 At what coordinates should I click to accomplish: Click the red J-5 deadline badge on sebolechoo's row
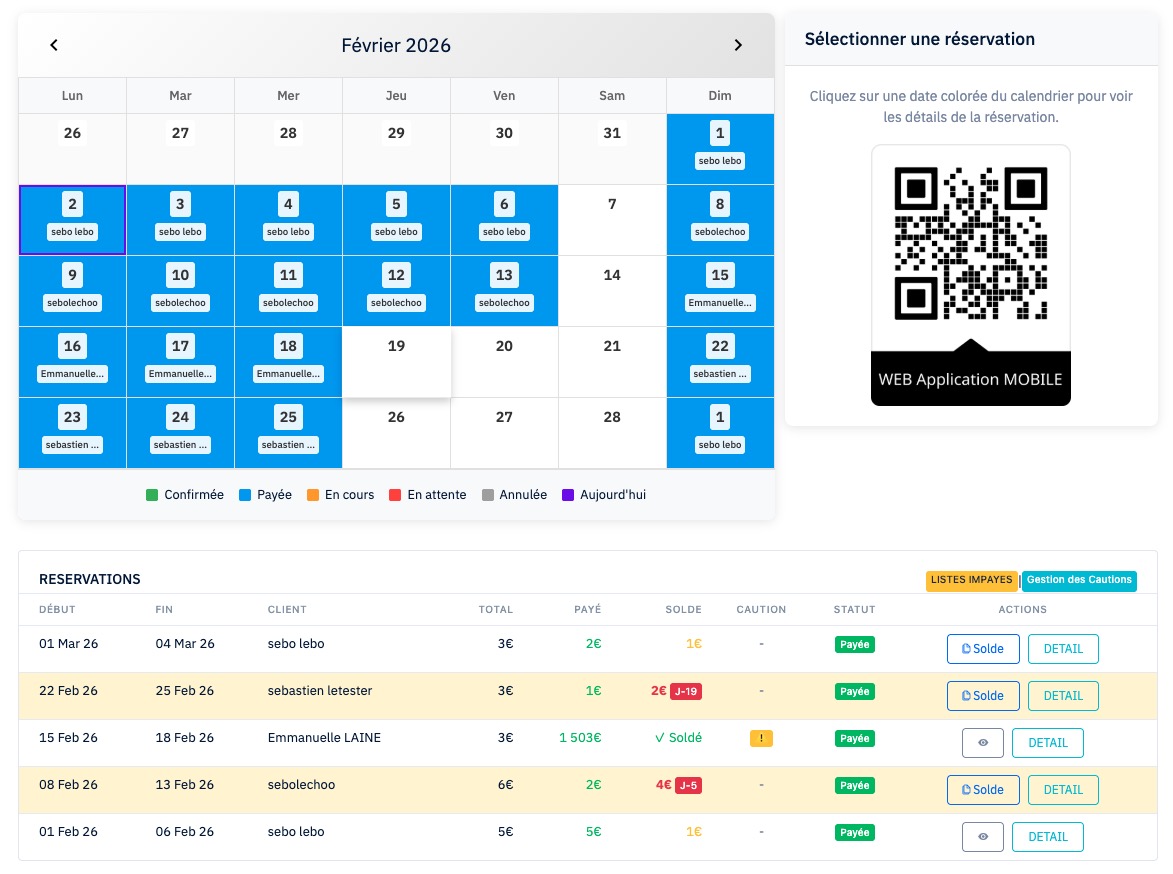(x=690, y=785)
